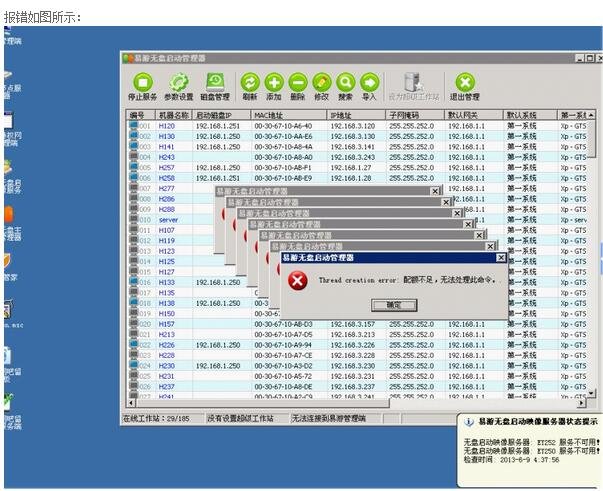Select workstation row H226 in list
The width and height of the screenshot is (603, 491).
tap(166, 345)
